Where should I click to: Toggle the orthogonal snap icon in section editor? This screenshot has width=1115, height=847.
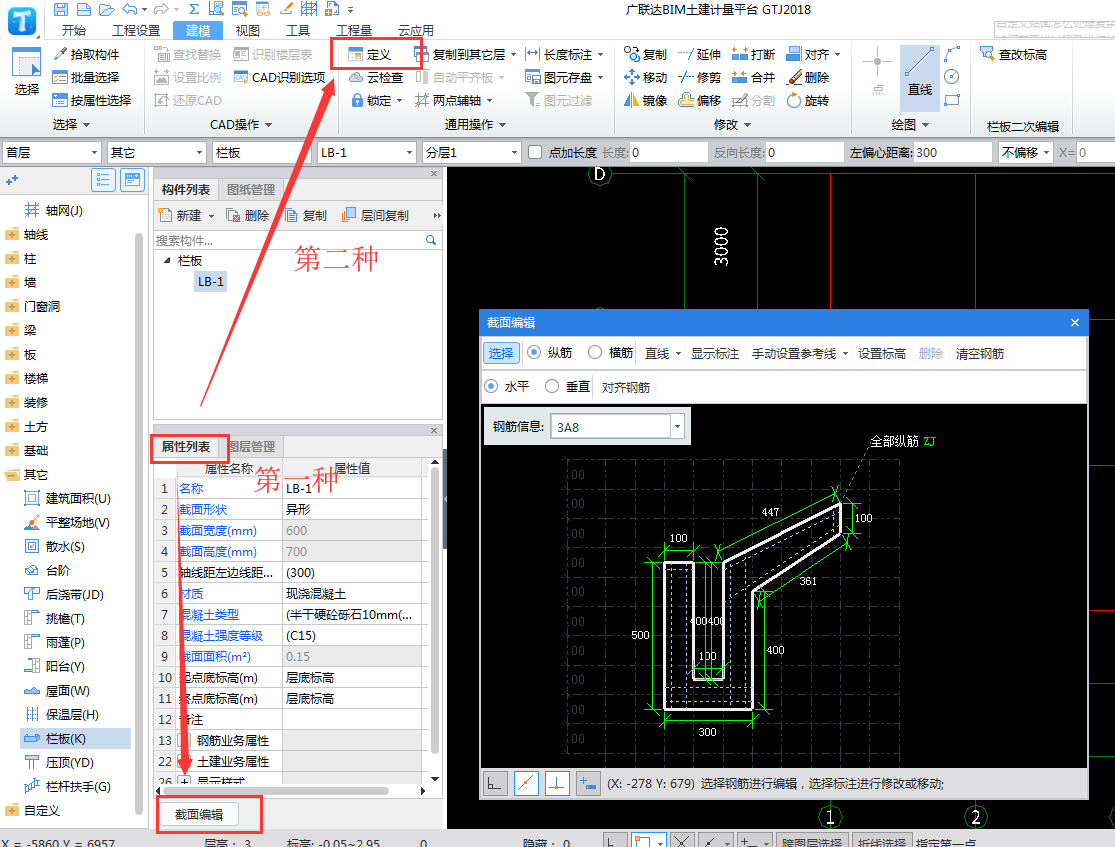495,784
